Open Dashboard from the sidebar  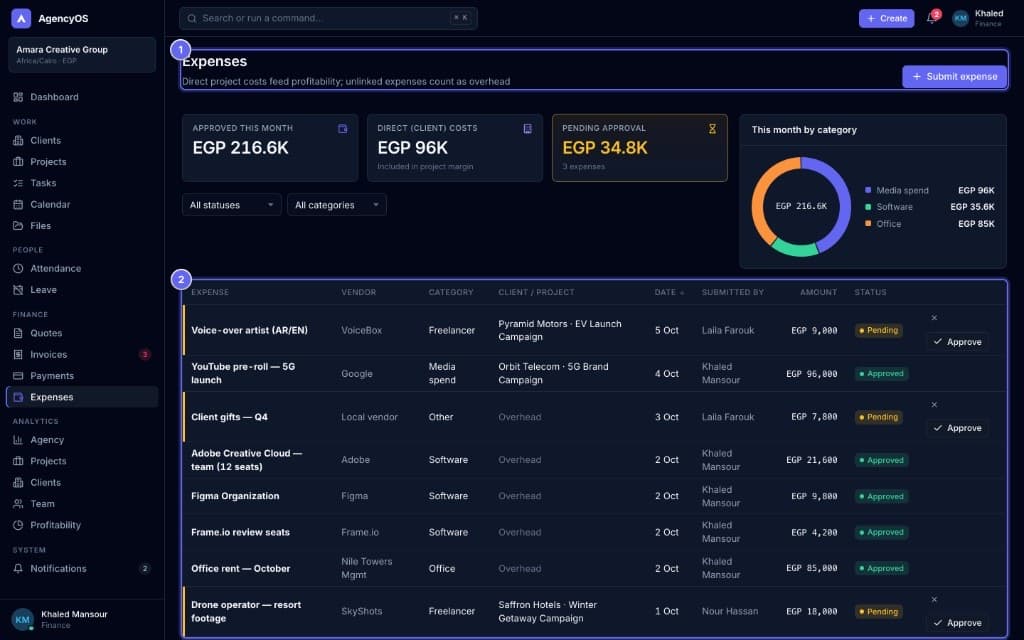(x=82, y=97)
